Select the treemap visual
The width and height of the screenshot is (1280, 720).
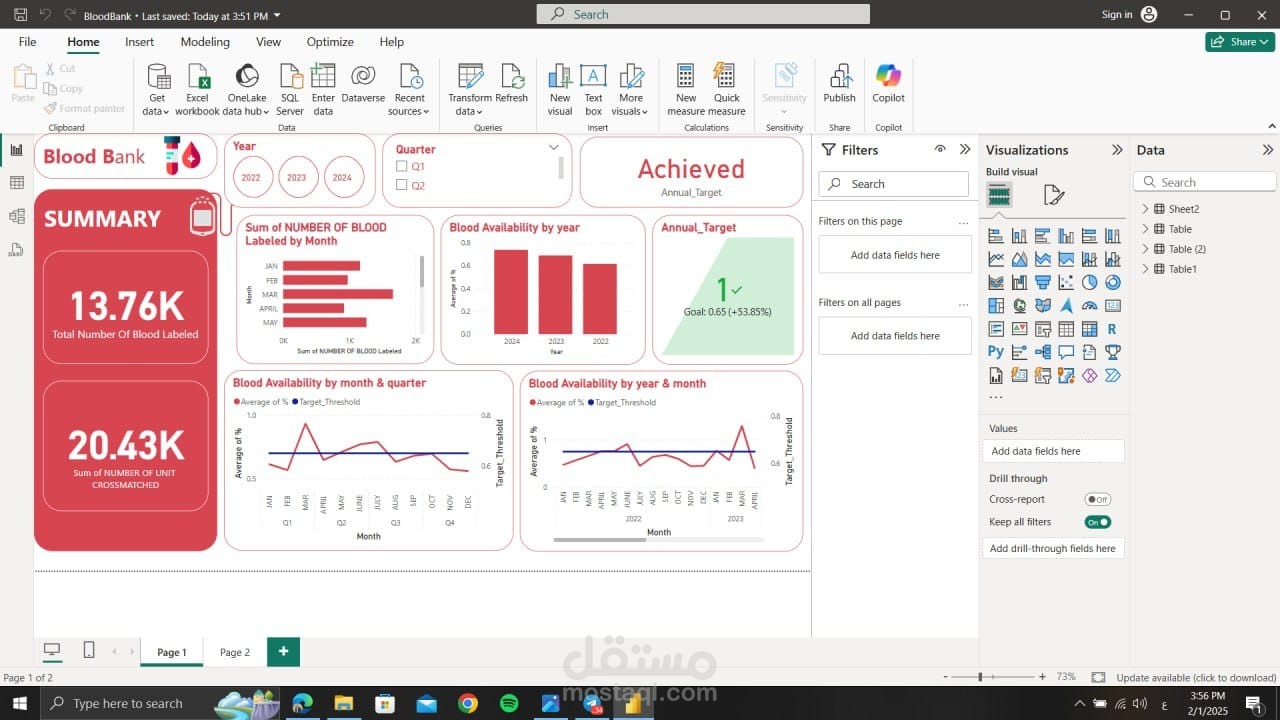pos(996,305)
